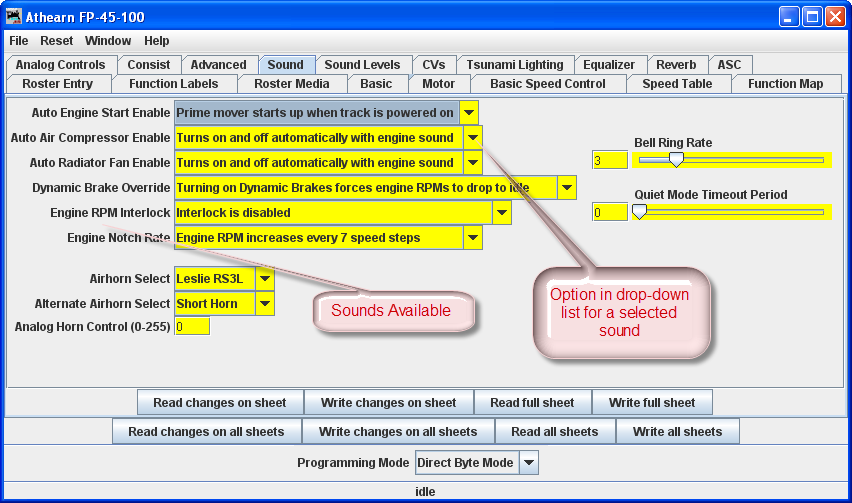This screenshot has width=852, height=503.
Task: Open the Tsunami Lighting tab
Action: pos(514,65)
